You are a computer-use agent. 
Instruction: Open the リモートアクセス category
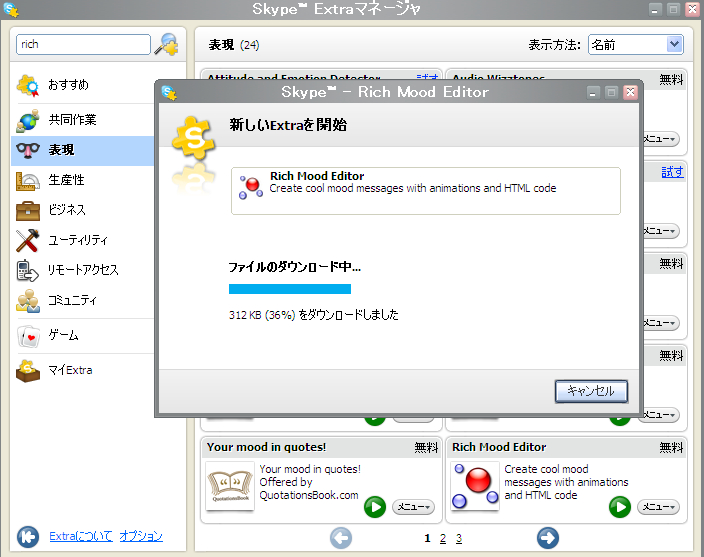pyautogui.click(x=83, y=270)
